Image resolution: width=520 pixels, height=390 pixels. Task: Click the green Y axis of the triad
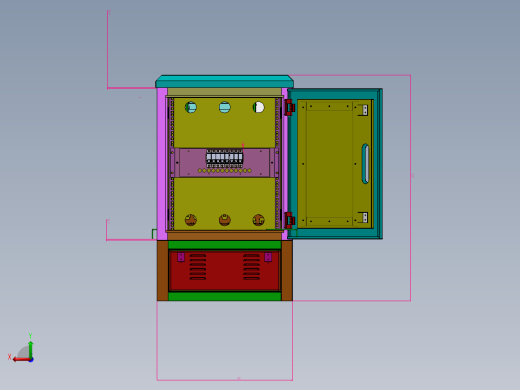[x=30, y=349]
